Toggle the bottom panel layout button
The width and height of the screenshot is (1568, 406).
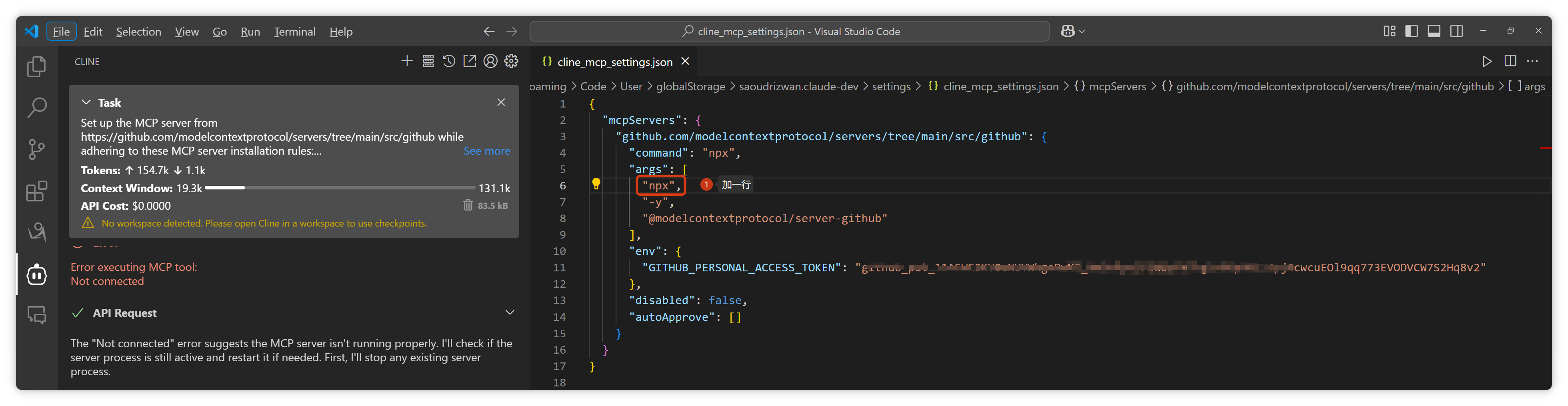tap(1434, 31)
